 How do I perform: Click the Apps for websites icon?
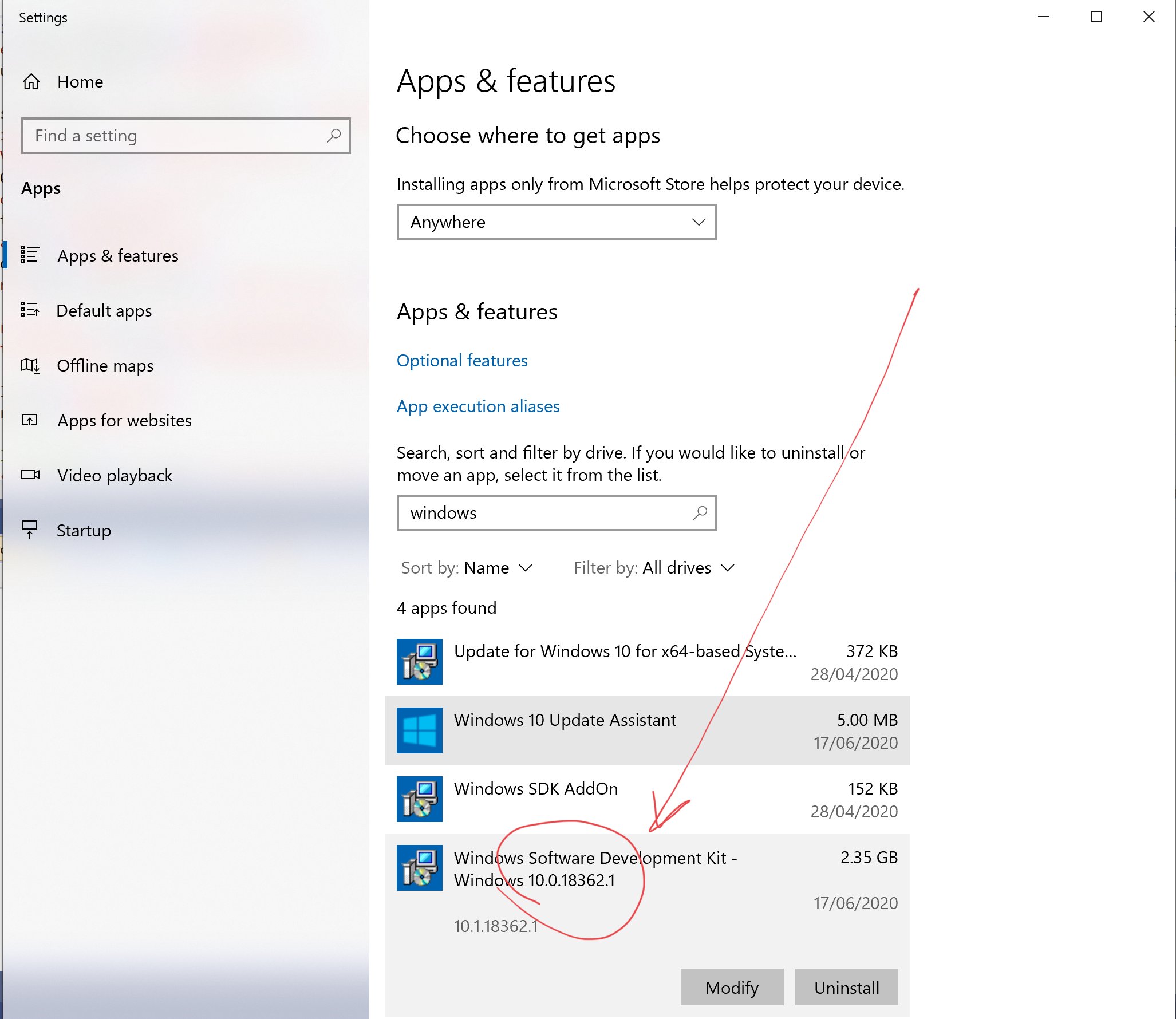30,420
